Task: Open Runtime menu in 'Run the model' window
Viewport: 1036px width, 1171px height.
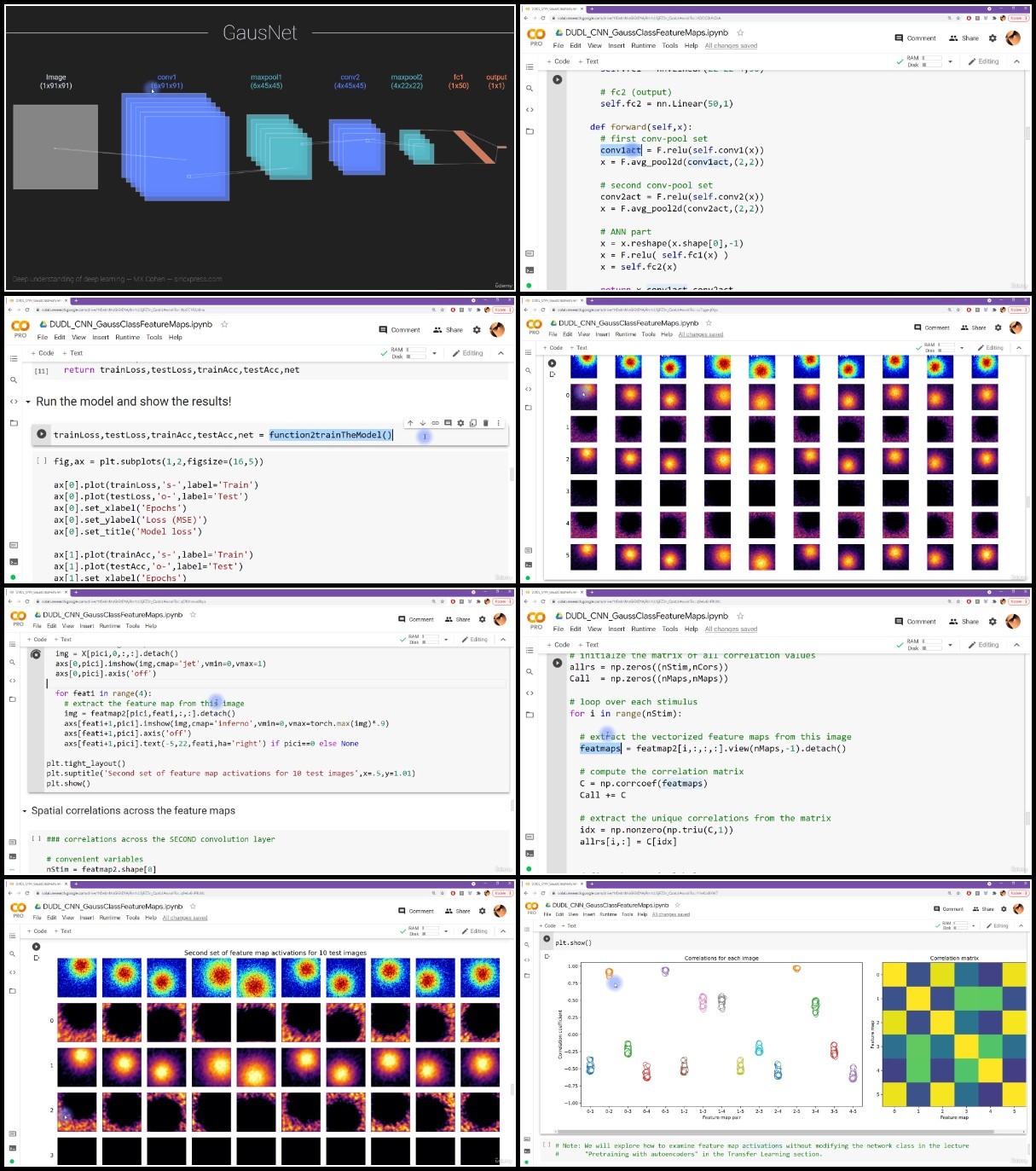Action: pos(127,337)
